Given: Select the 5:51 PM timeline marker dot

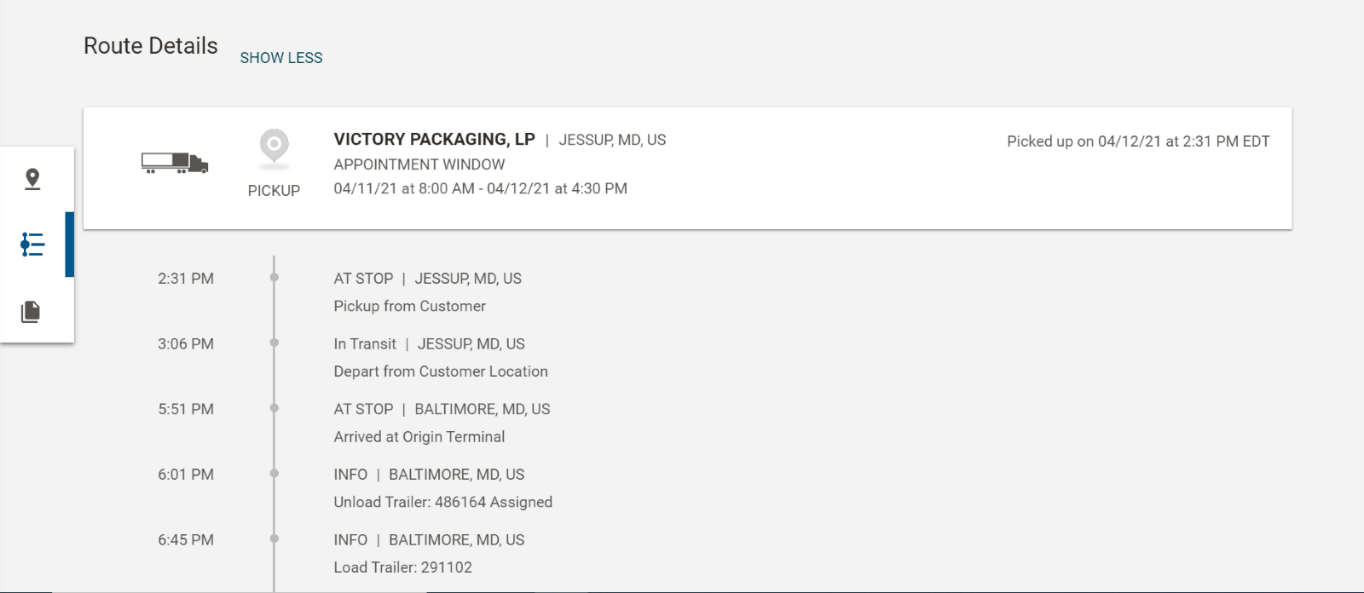Looking at the screenshot, I should [x=274, y=408].
